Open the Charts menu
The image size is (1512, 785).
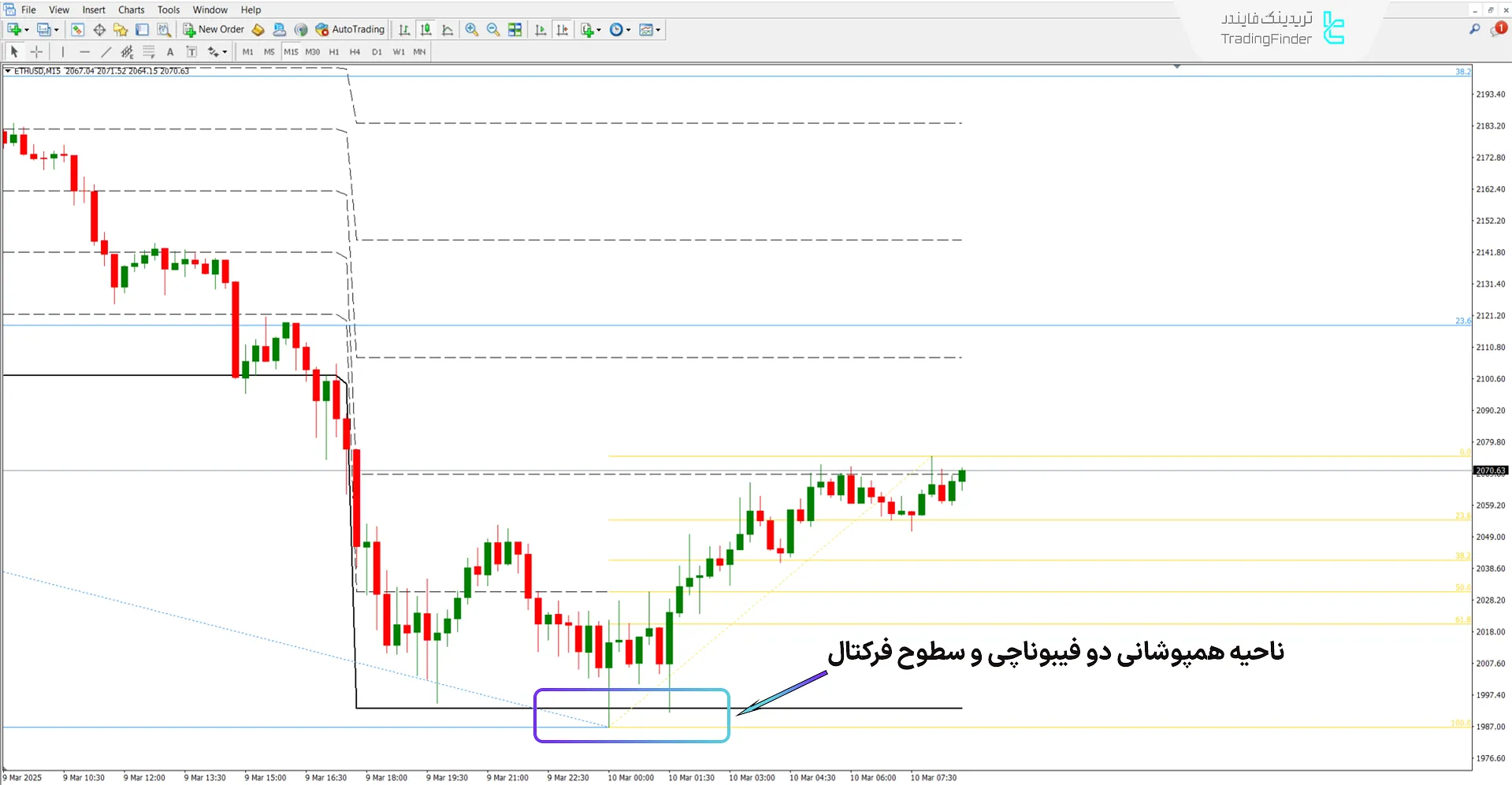[x=130, y=9]
